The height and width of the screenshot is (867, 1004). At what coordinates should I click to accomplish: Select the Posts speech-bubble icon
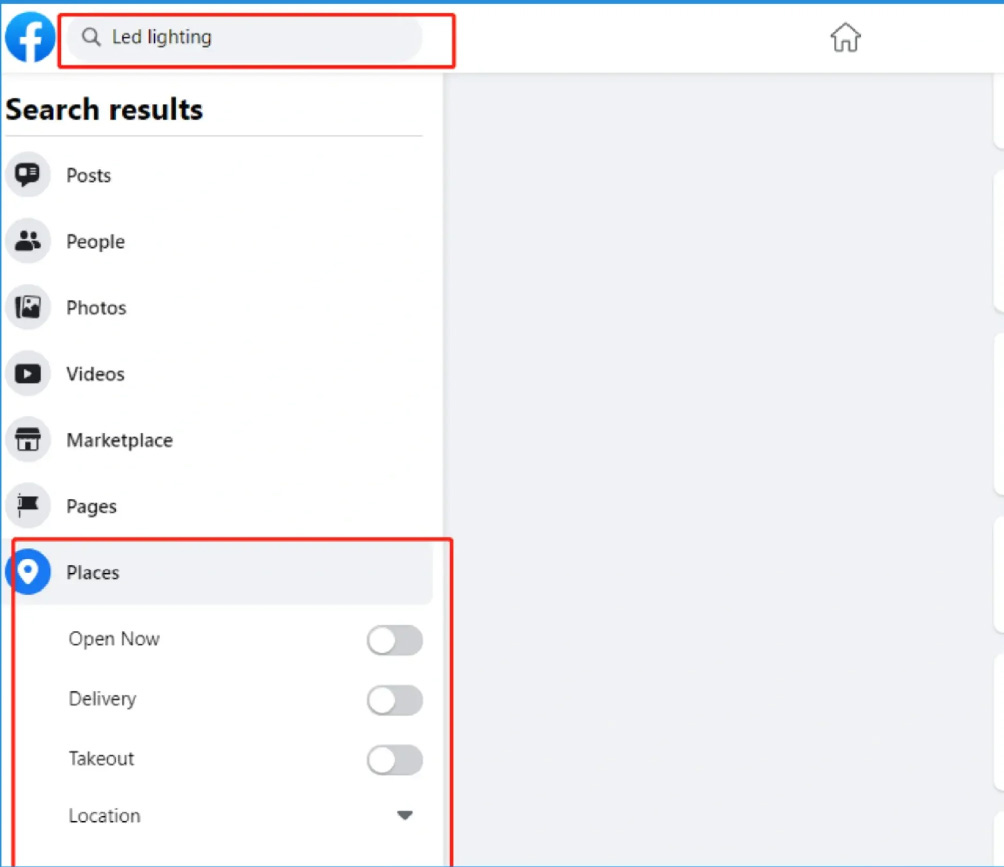[28, 175]
